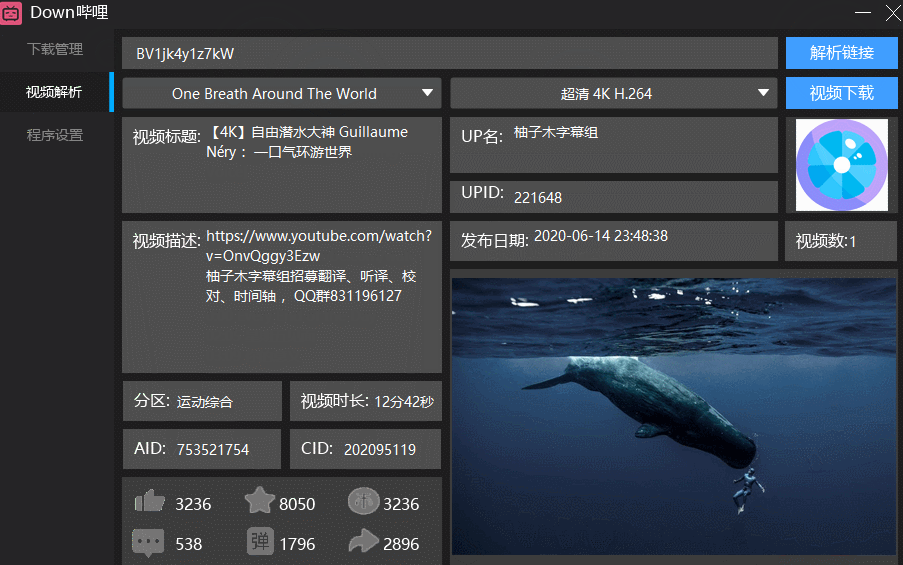
Task: Click the star favorites icon
Action: point(260,502)
